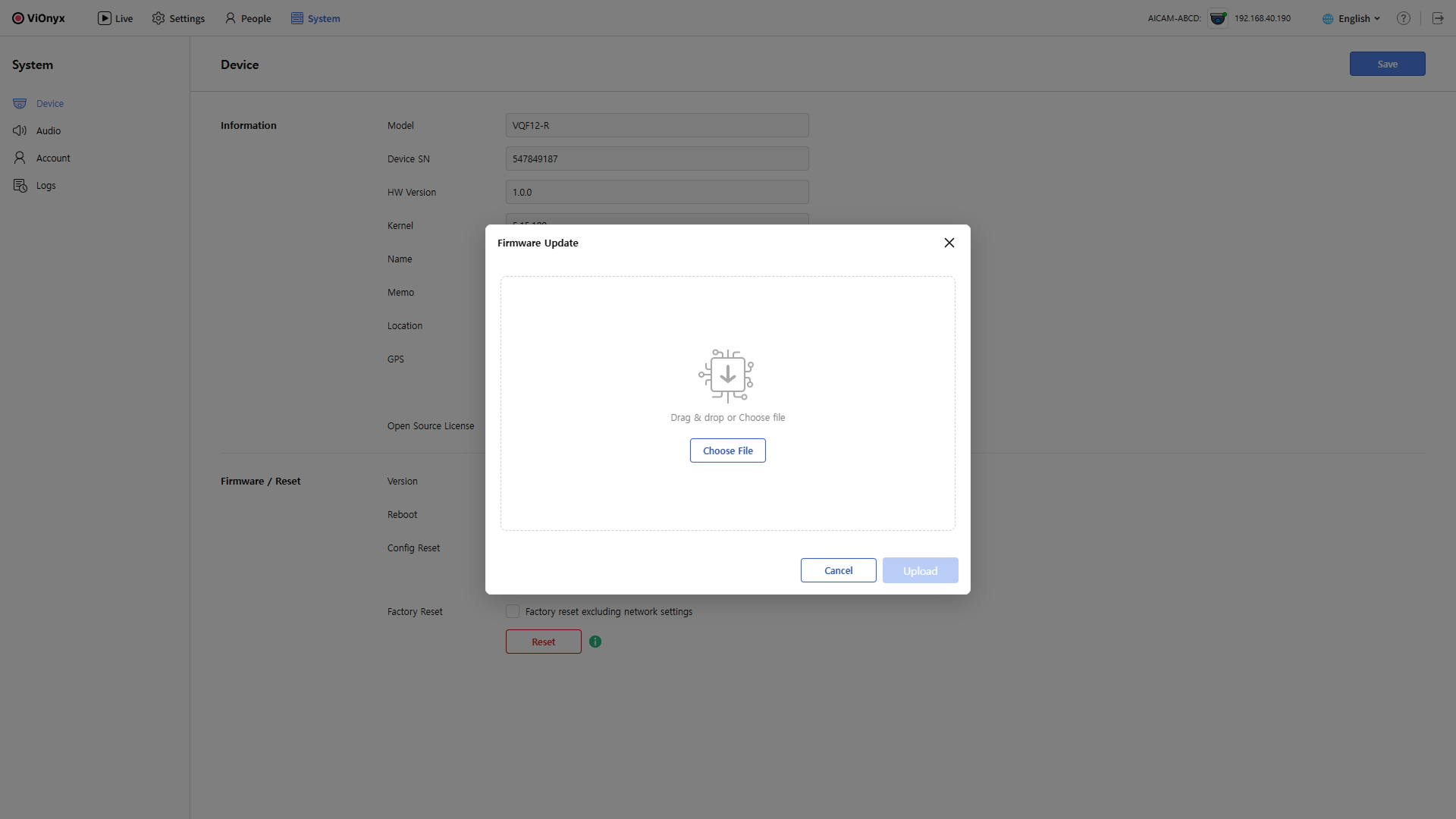Cancel the Firmware Update dialog
The height and width of the screenshot is (819, 1456).
pyautogui.click(x=838, y=570)
